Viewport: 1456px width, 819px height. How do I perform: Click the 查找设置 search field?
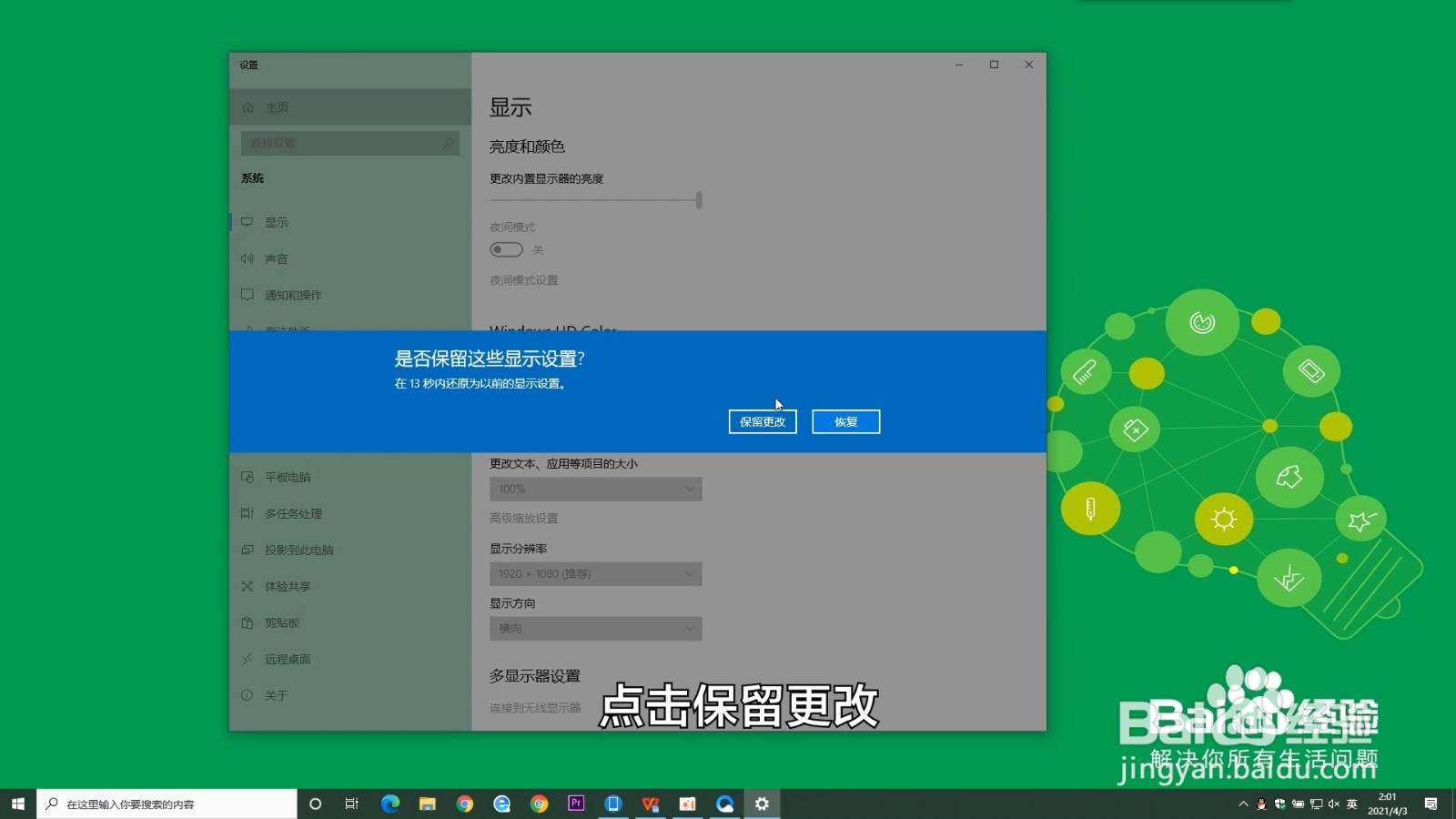click(x=349, y=143)
